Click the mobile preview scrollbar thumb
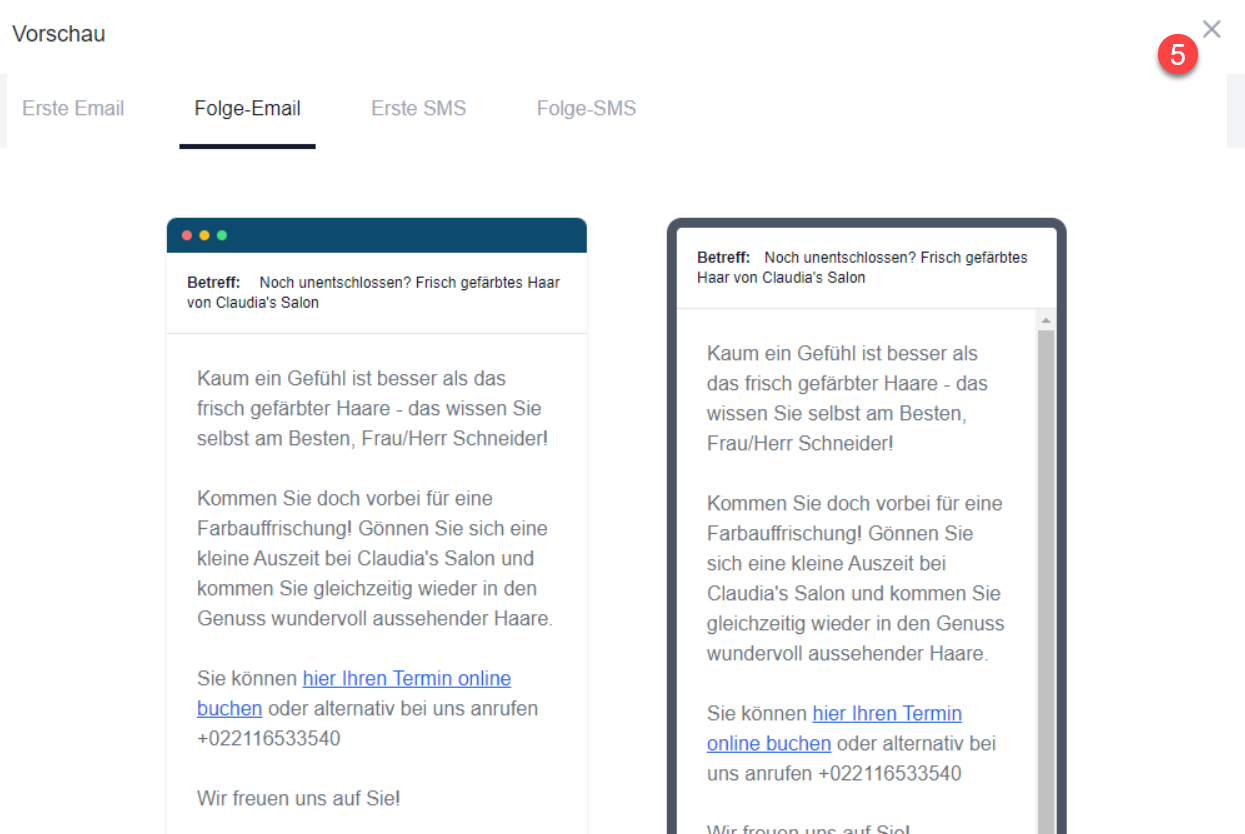This screenshot has width=1245, height=834. click(1046, 580)
